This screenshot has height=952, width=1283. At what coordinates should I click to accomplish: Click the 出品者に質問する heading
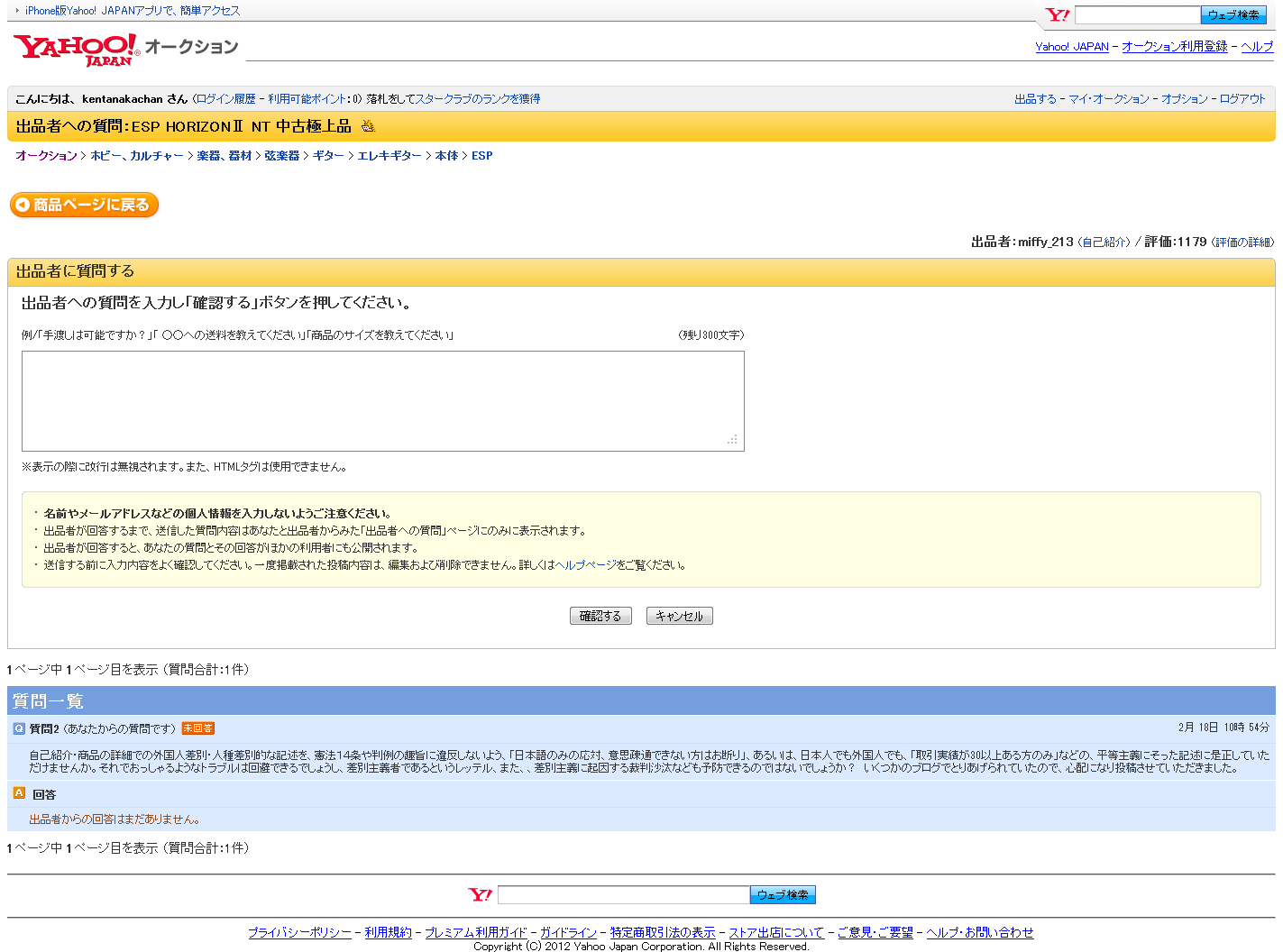tap(75, 271)
